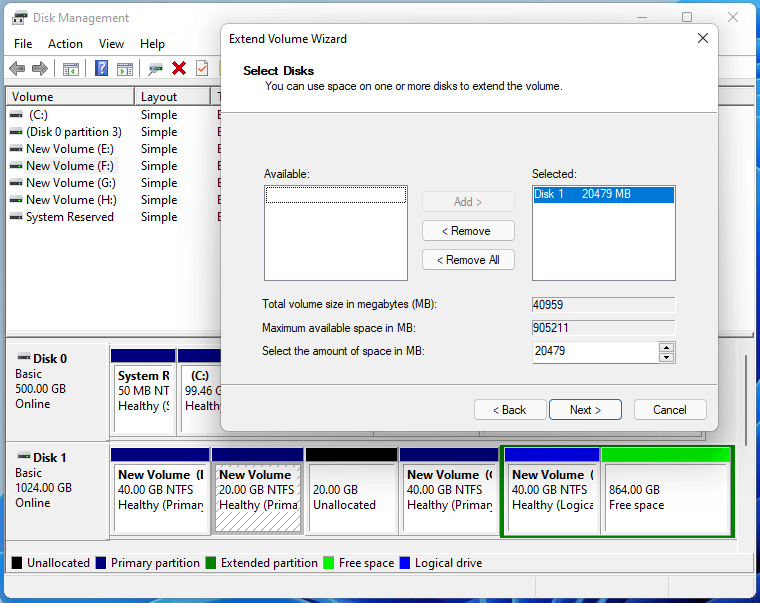760x603 pixels.
Task: Decrease space amount with down spinner arrow
Action: coord(667,358)
